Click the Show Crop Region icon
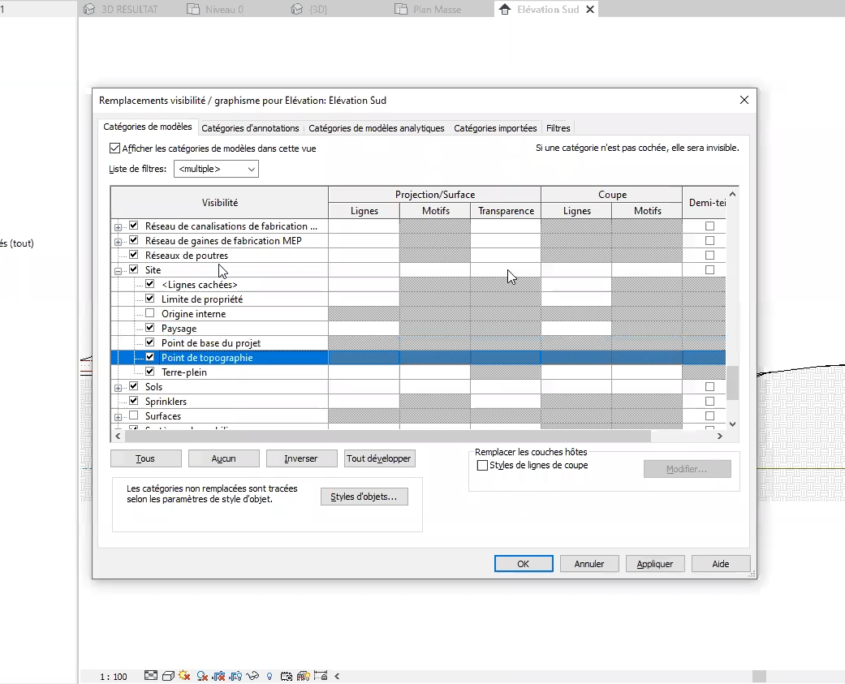The image size is (845, 684). click(236, 676)
